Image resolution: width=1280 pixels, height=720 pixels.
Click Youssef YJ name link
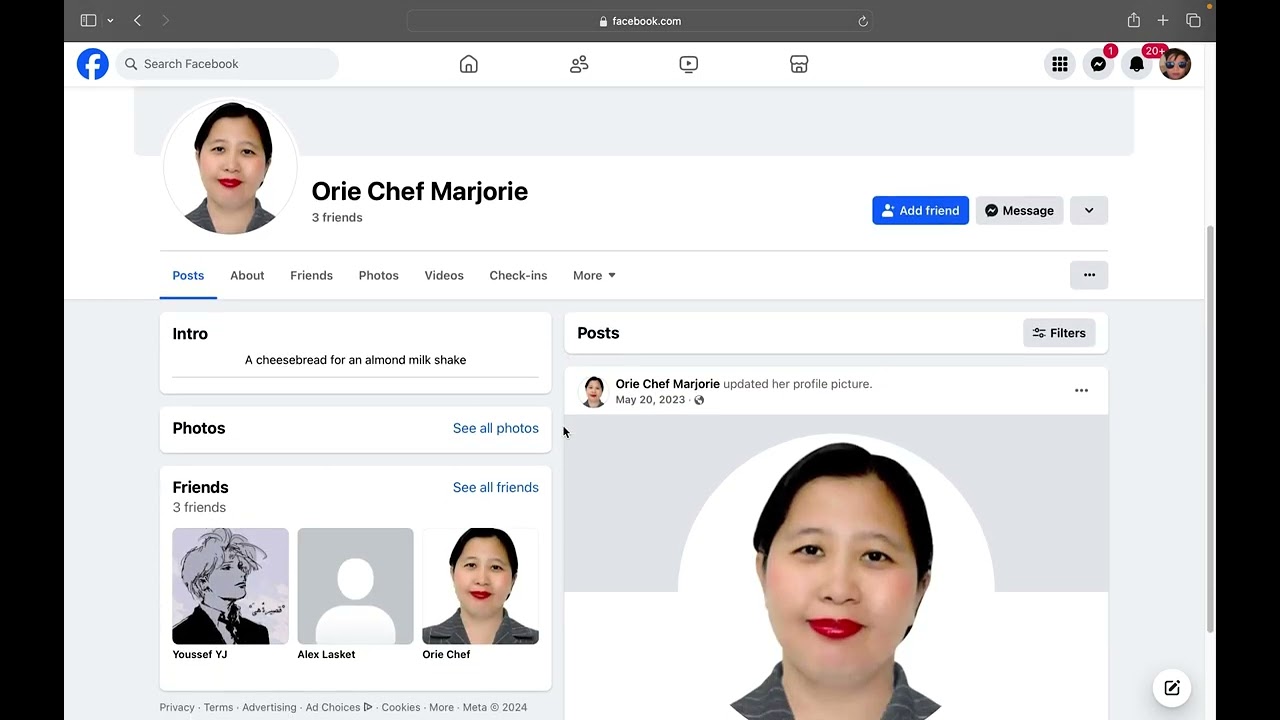(x=200, y=654)
